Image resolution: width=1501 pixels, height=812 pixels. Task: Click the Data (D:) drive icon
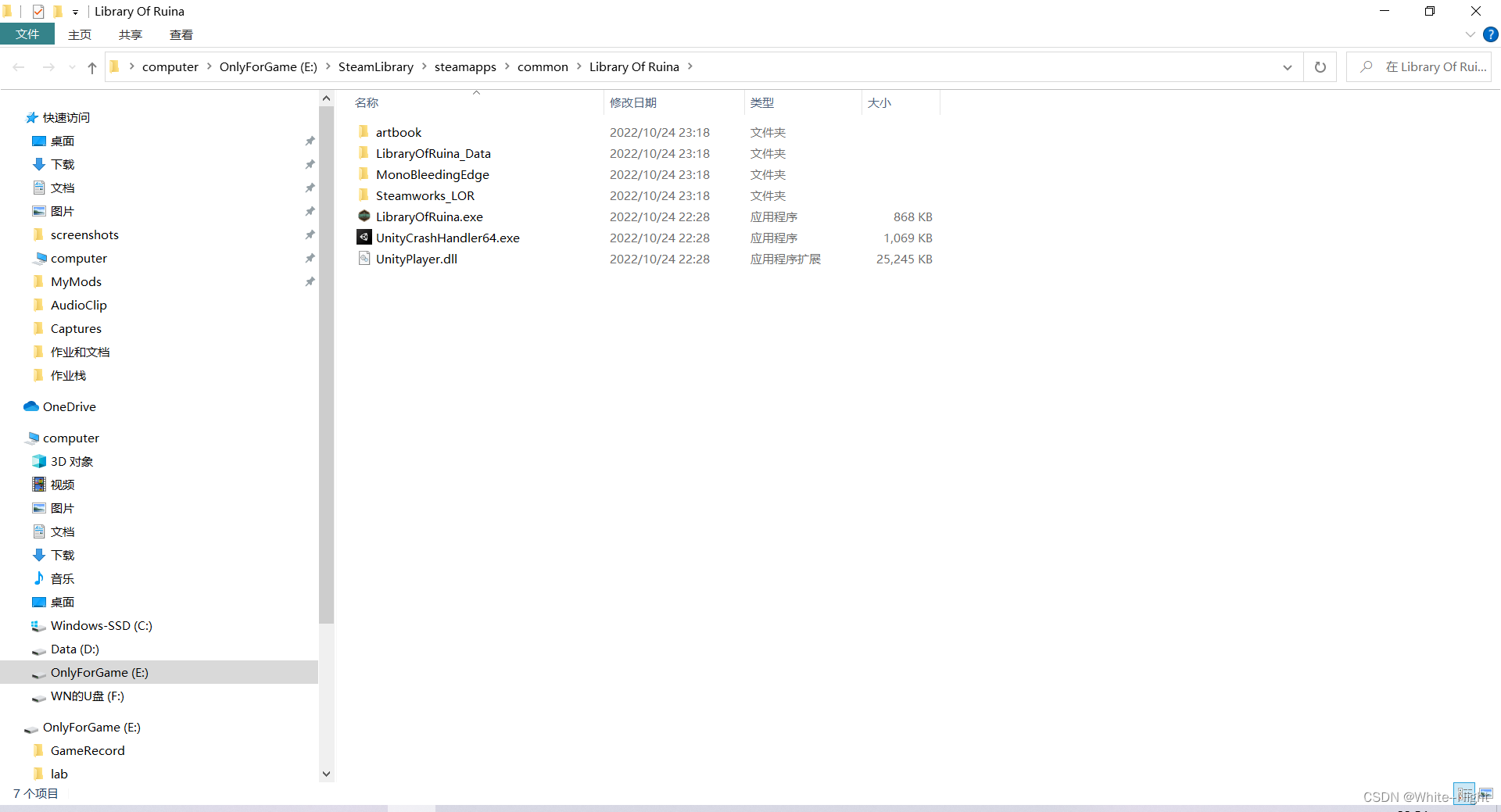38,649
